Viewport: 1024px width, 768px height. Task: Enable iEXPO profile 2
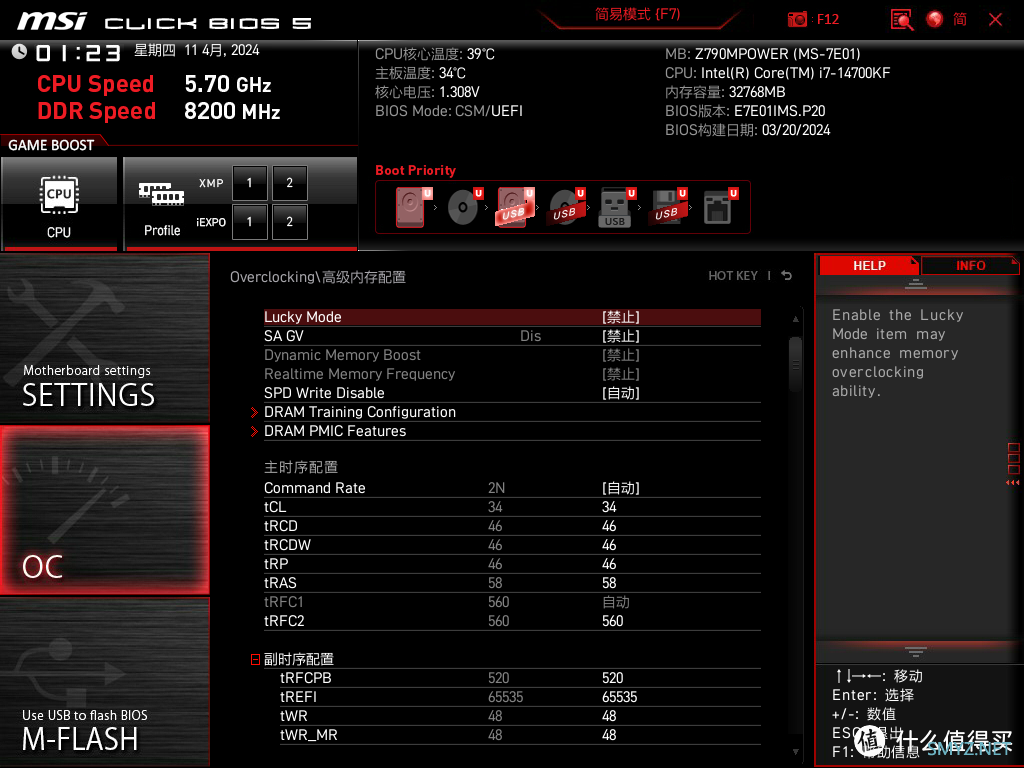(289, 222)
